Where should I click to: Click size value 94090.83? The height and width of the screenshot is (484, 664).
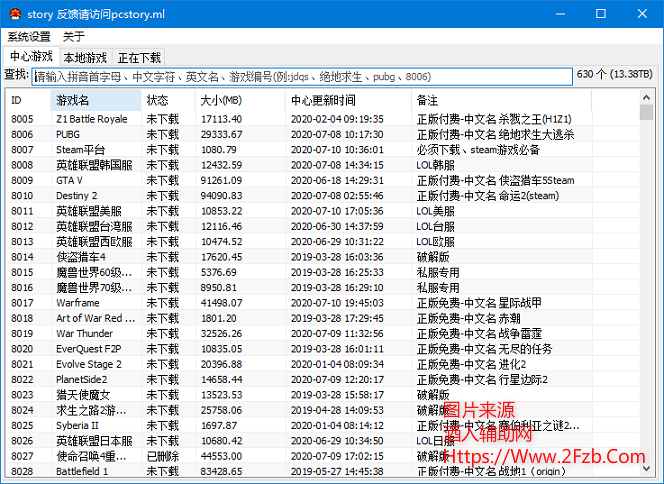point(221,196)
